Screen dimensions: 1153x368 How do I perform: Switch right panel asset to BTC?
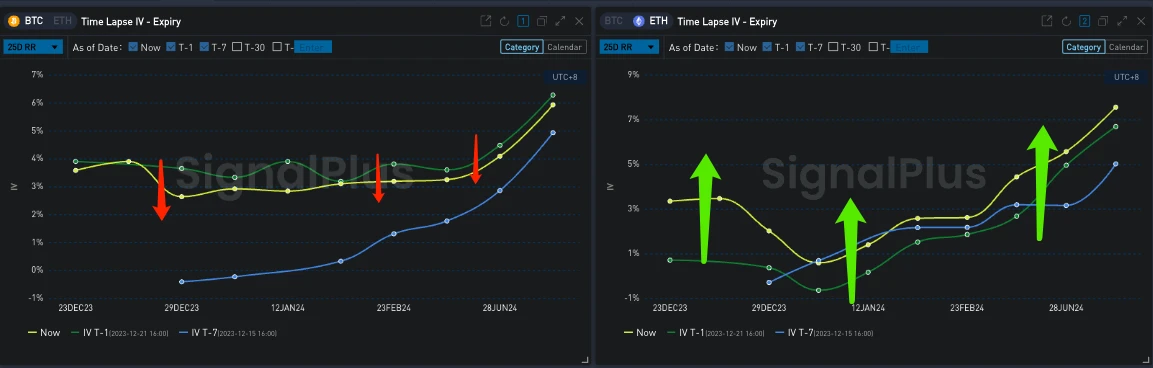pos(615,21)
